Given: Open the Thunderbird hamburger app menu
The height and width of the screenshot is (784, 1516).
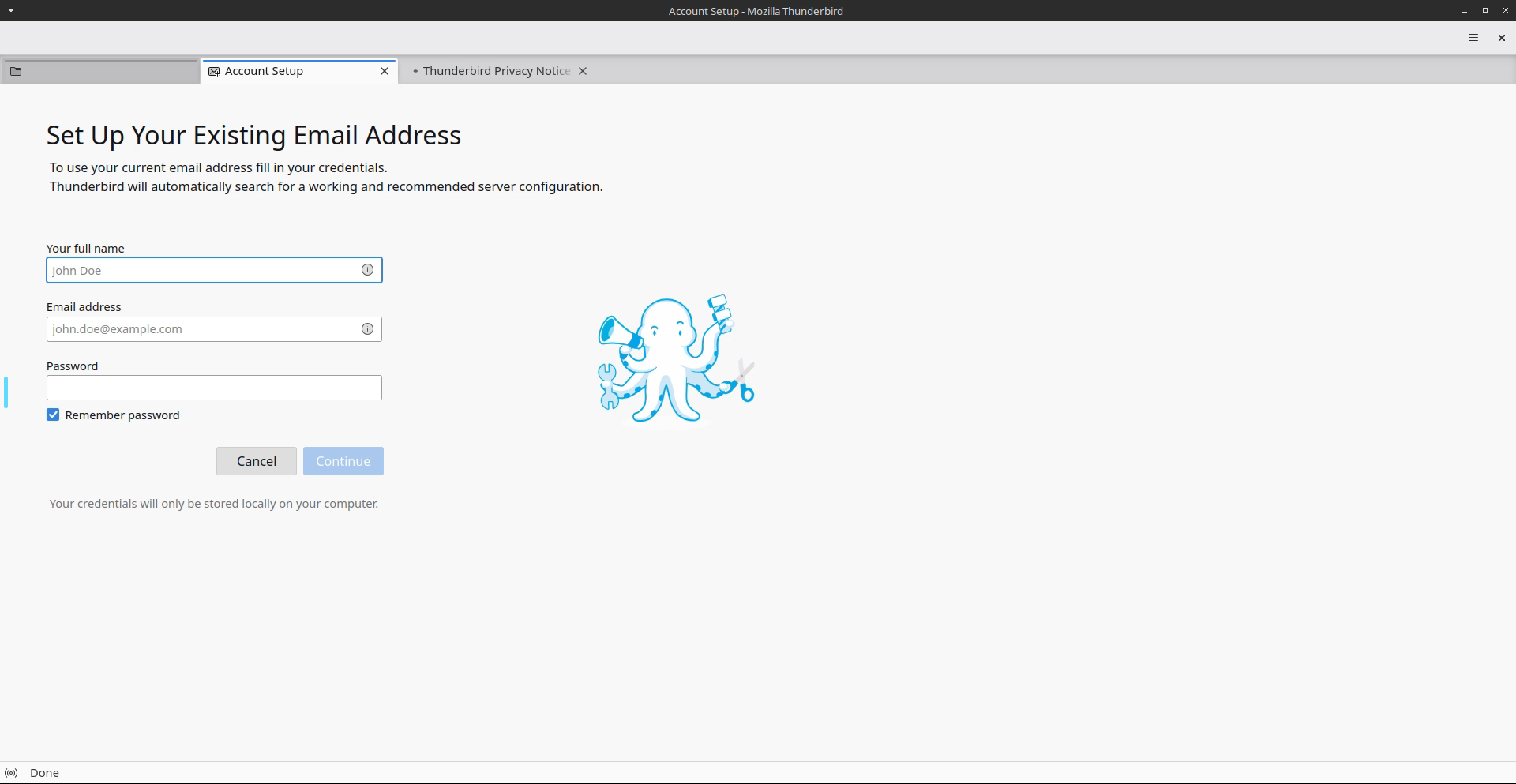Looking at the screenshot, I should (1473, 38).
